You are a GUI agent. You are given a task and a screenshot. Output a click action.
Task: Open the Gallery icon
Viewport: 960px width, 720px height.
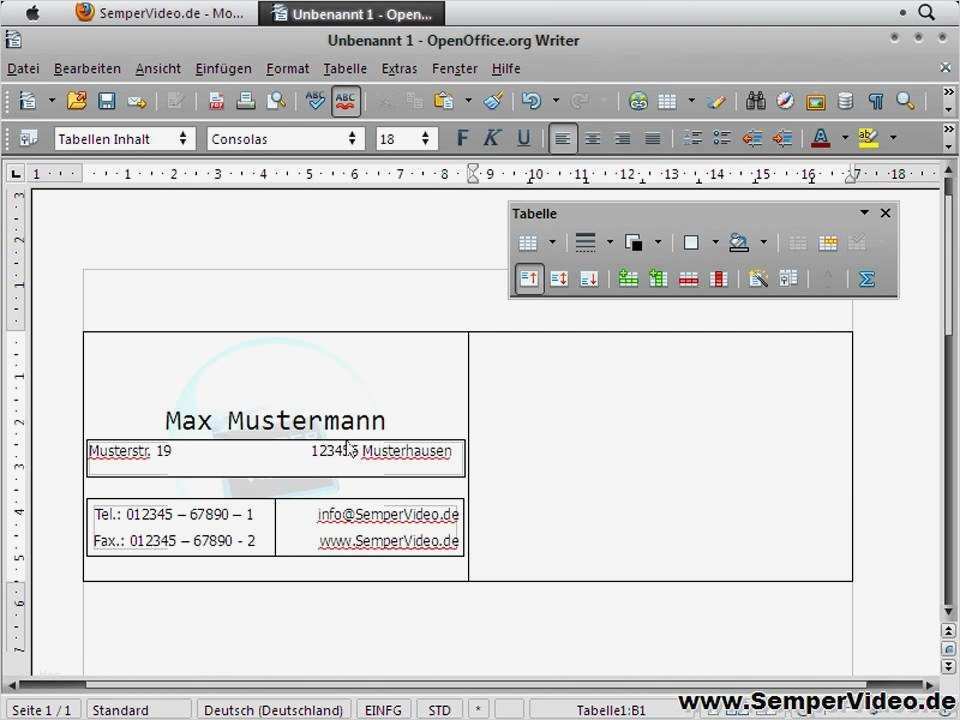click(x=816, y=102)
